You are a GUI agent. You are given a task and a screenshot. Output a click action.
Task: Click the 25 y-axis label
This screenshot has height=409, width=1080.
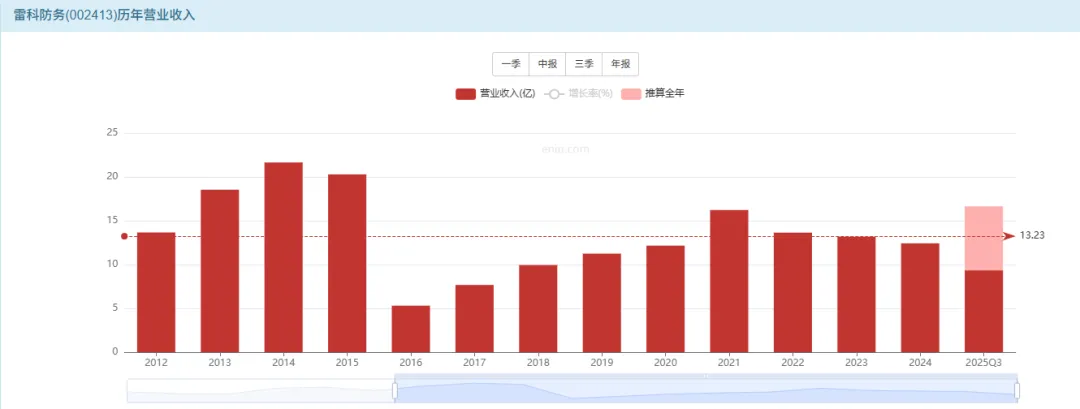pos(112,132)
